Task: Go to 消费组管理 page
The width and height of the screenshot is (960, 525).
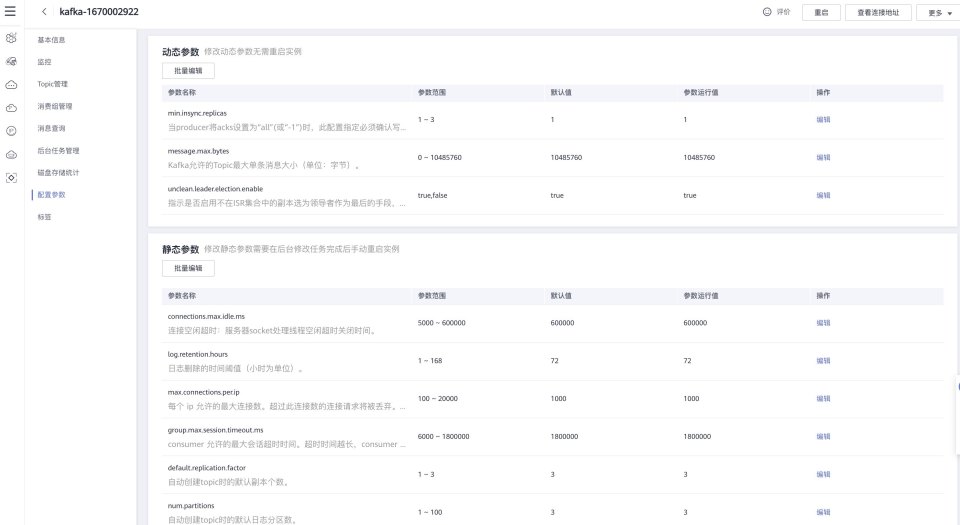Action: (55, 106)
